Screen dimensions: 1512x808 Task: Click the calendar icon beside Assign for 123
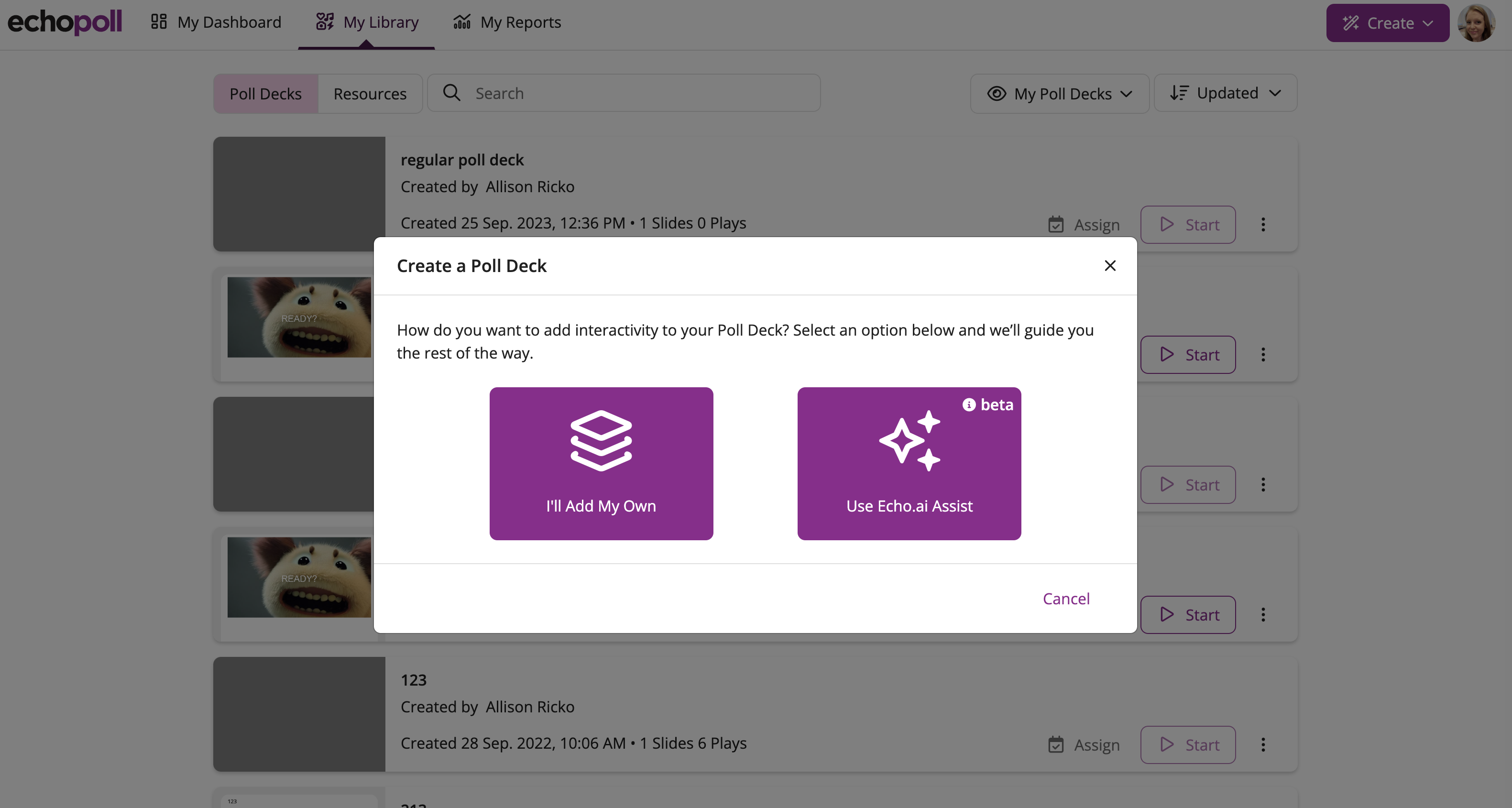[x=1056, y=744]
